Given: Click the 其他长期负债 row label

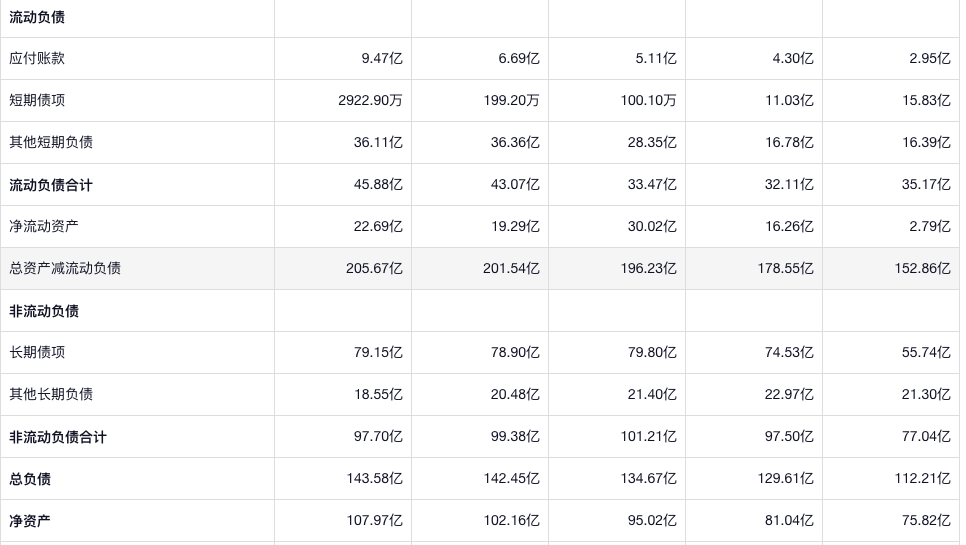Looking at the screenshot, I should (x=51, y=394).
